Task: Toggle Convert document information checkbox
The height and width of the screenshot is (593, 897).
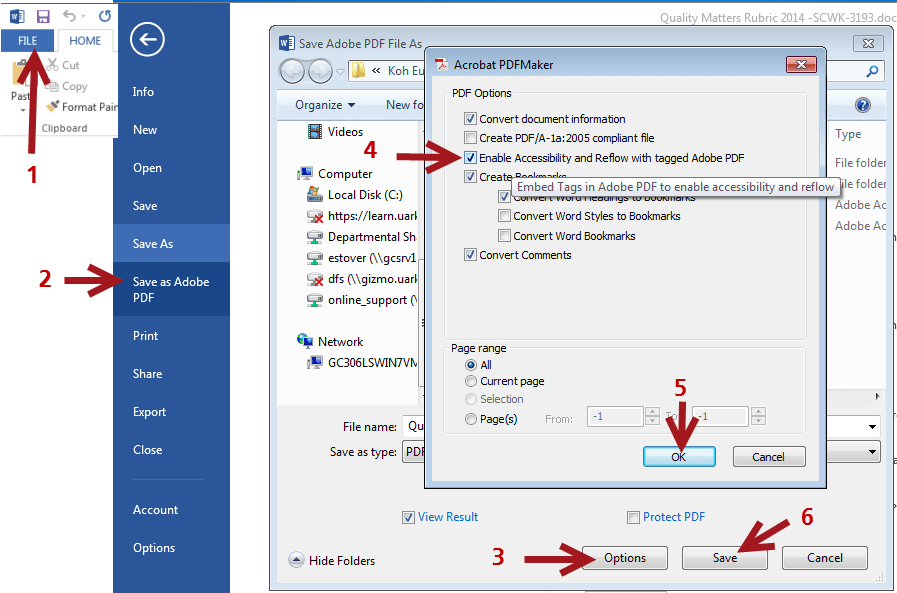Action: coord(470,119)
